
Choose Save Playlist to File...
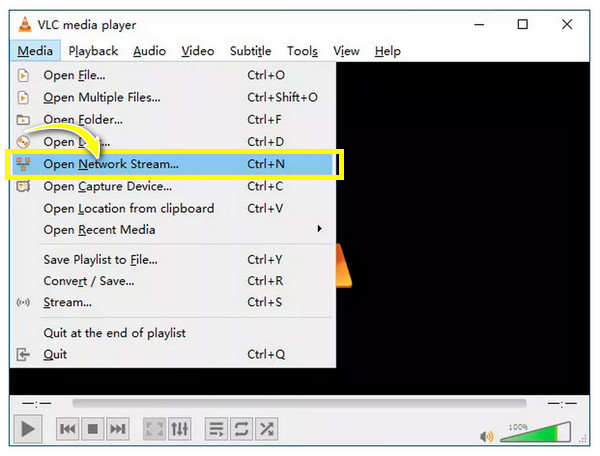point(173,260)
